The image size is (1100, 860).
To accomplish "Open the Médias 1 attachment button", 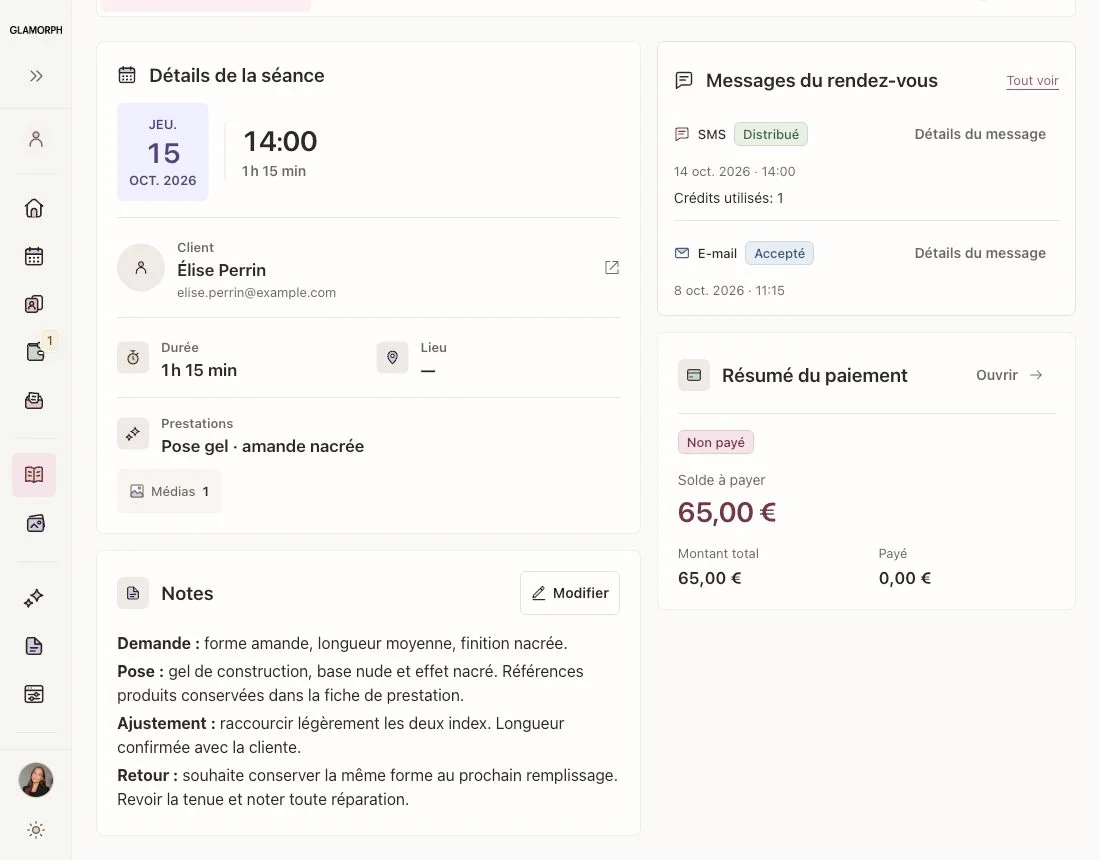I will [x=169, y=492].
